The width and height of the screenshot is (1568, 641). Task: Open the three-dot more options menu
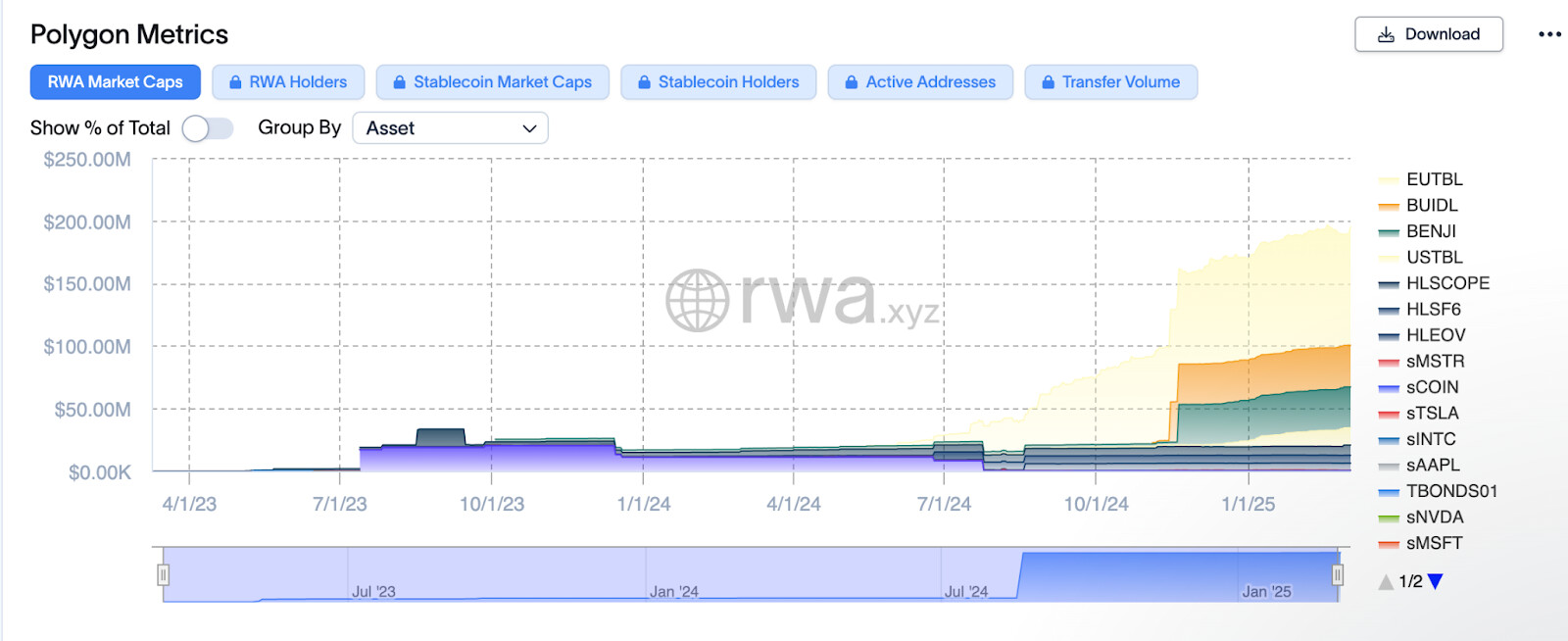coord(1549,34)
